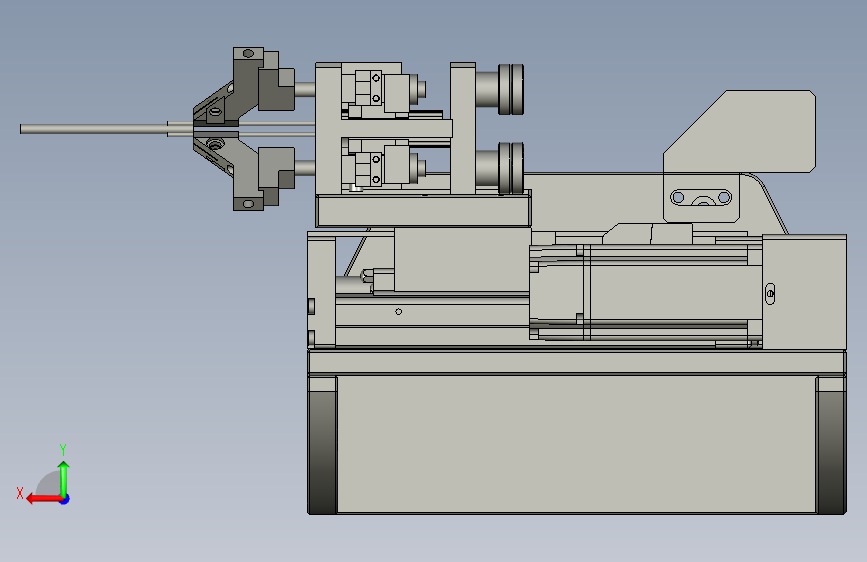The height and width of the screenshot is (562, 867).
Task: Select the angled cover plate at top right
Action: pyautogui.click(x=752, y=131)
